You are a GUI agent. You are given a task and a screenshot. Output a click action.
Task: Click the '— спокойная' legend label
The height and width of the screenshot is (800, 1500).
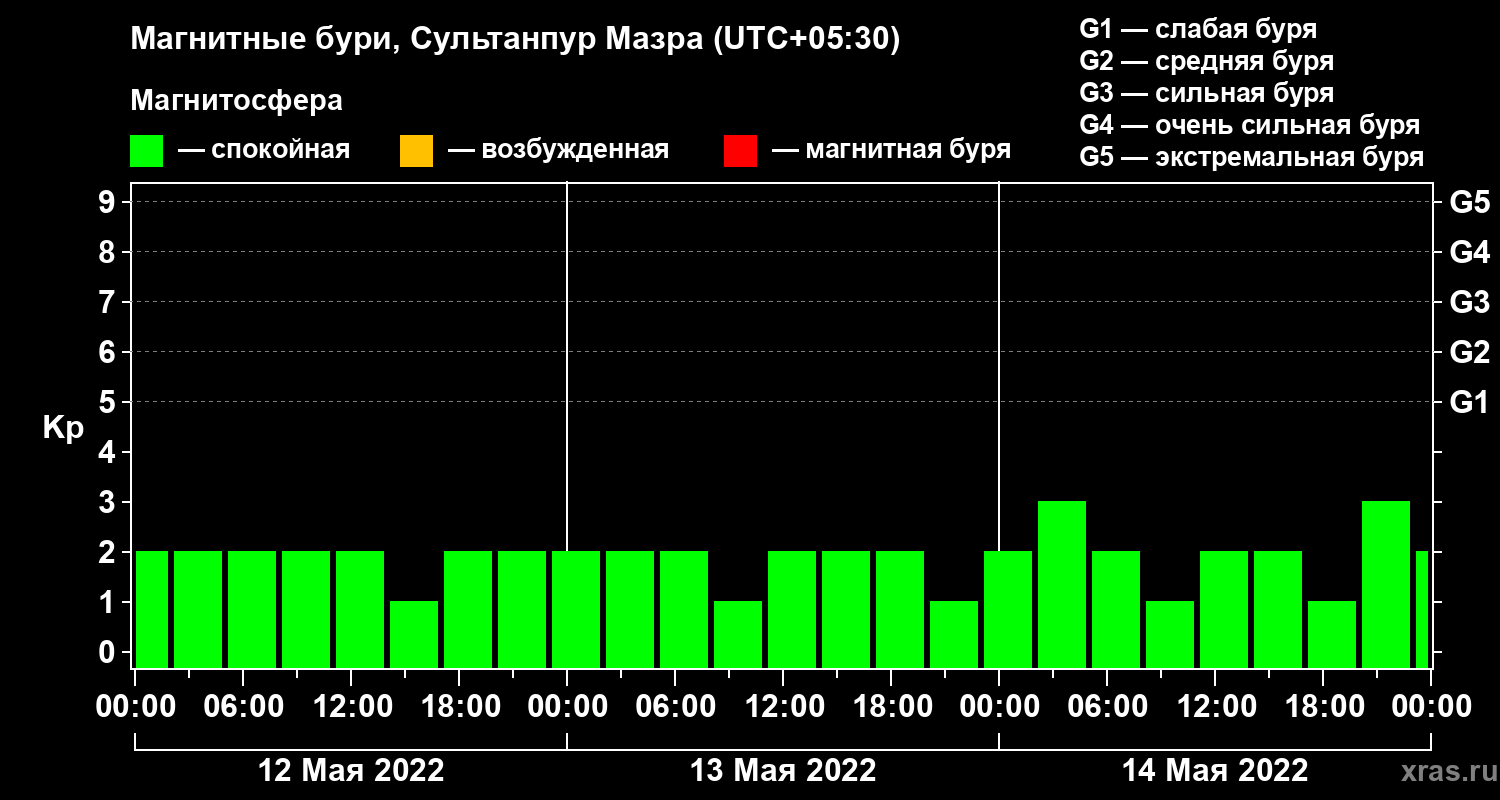(263, 150)
